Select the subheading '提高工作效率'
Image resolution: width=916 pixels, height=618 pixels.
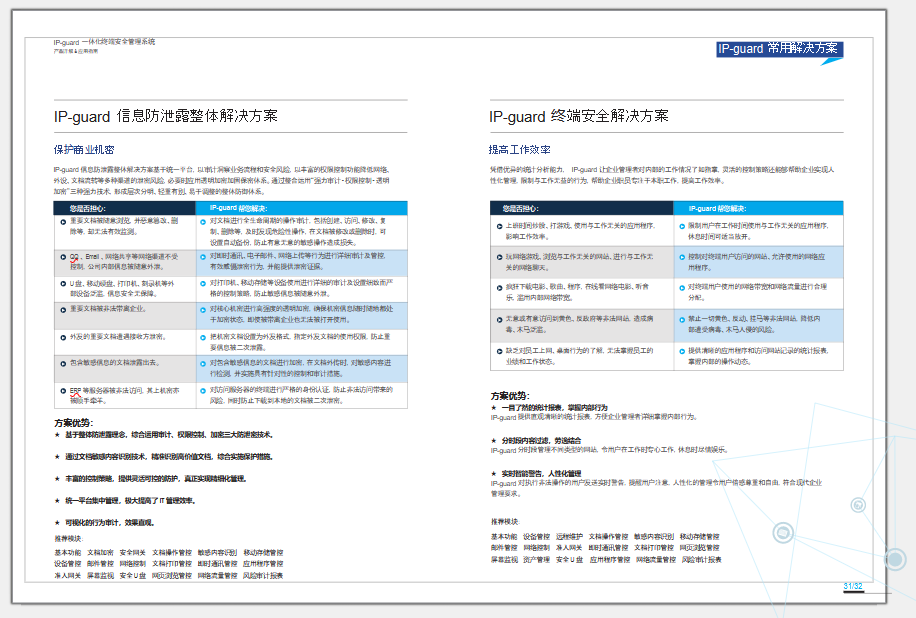[x=520, y=150]
